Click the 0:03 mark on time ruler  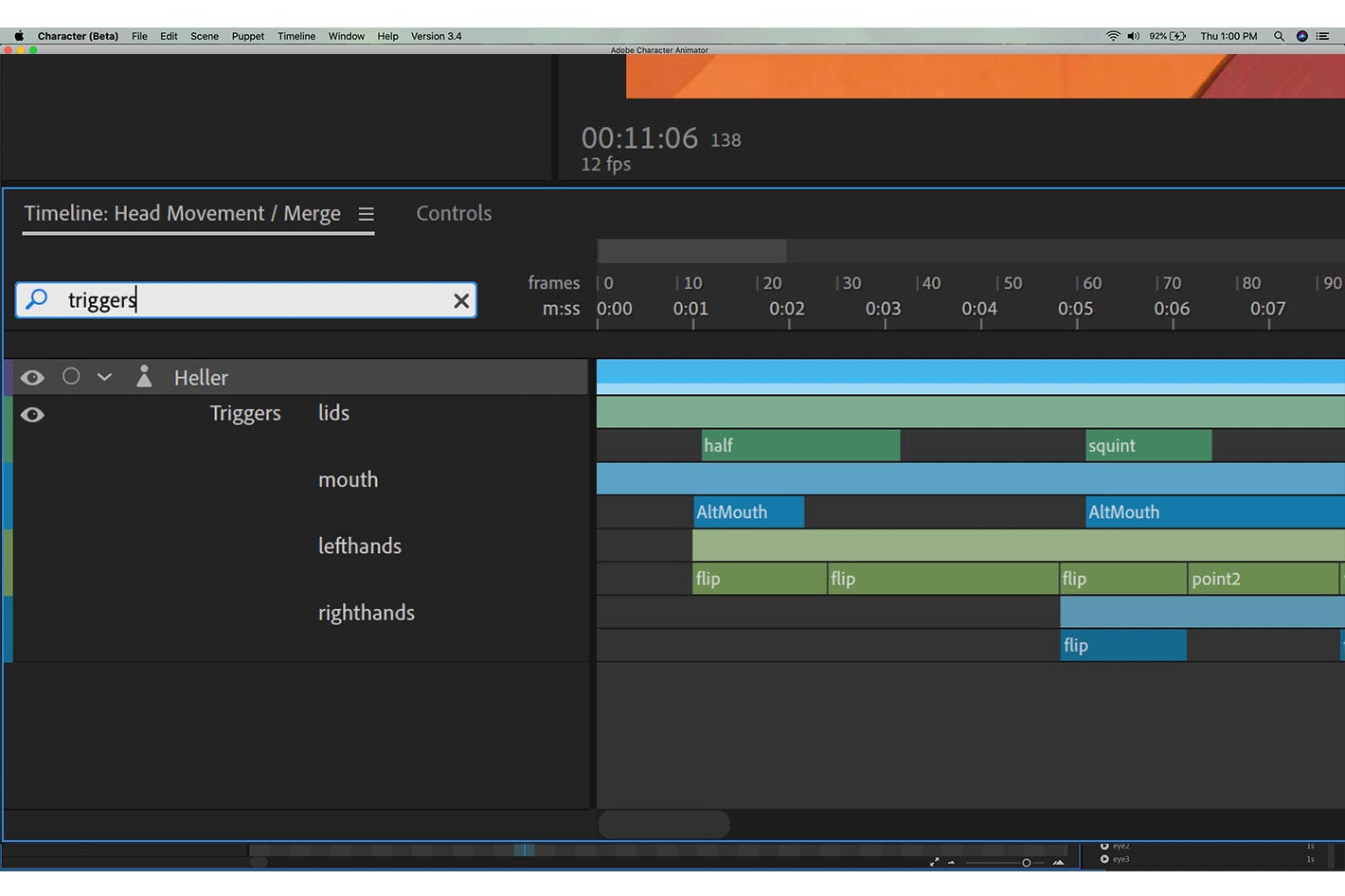[x=884, y=309]
